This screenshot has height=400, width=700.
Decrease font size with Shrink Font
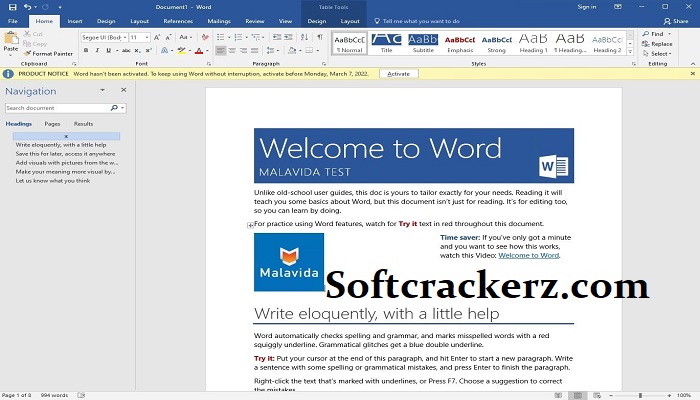tap(168, 38)
